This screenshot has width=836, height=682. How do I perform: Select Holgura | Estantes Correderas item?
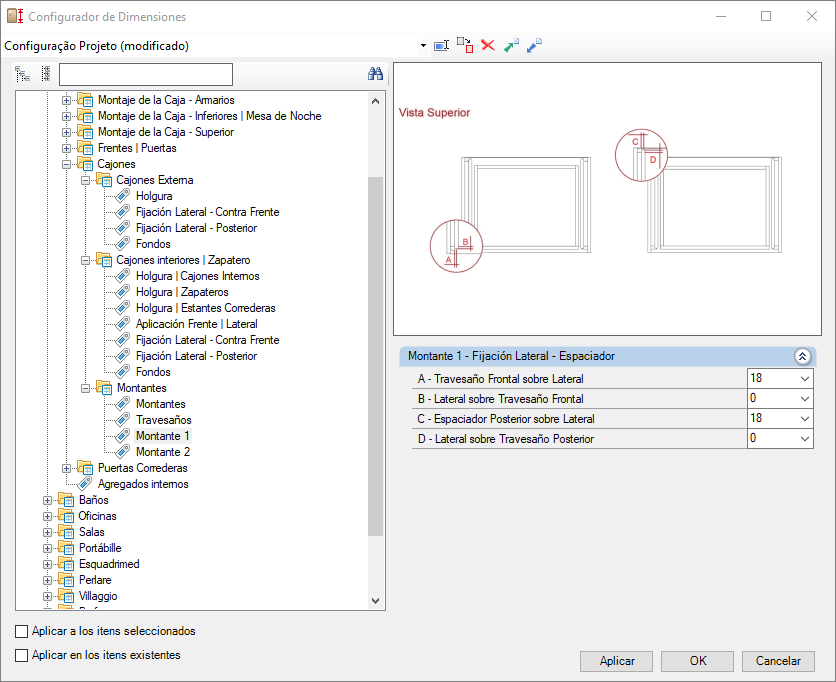tap(206, 308)
